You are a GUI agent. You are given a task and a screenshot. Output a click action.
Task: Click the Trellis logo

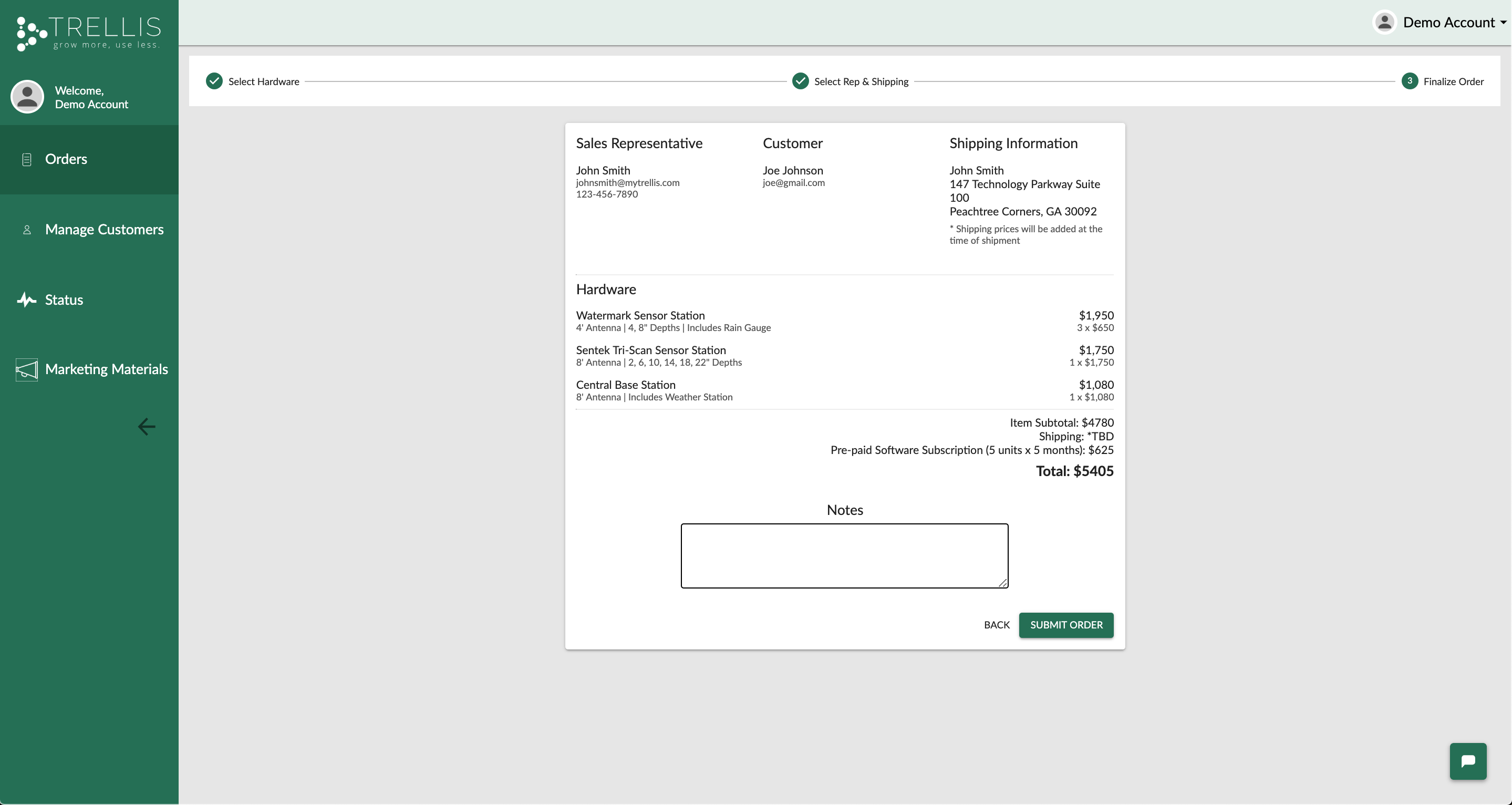click(89, 33)
